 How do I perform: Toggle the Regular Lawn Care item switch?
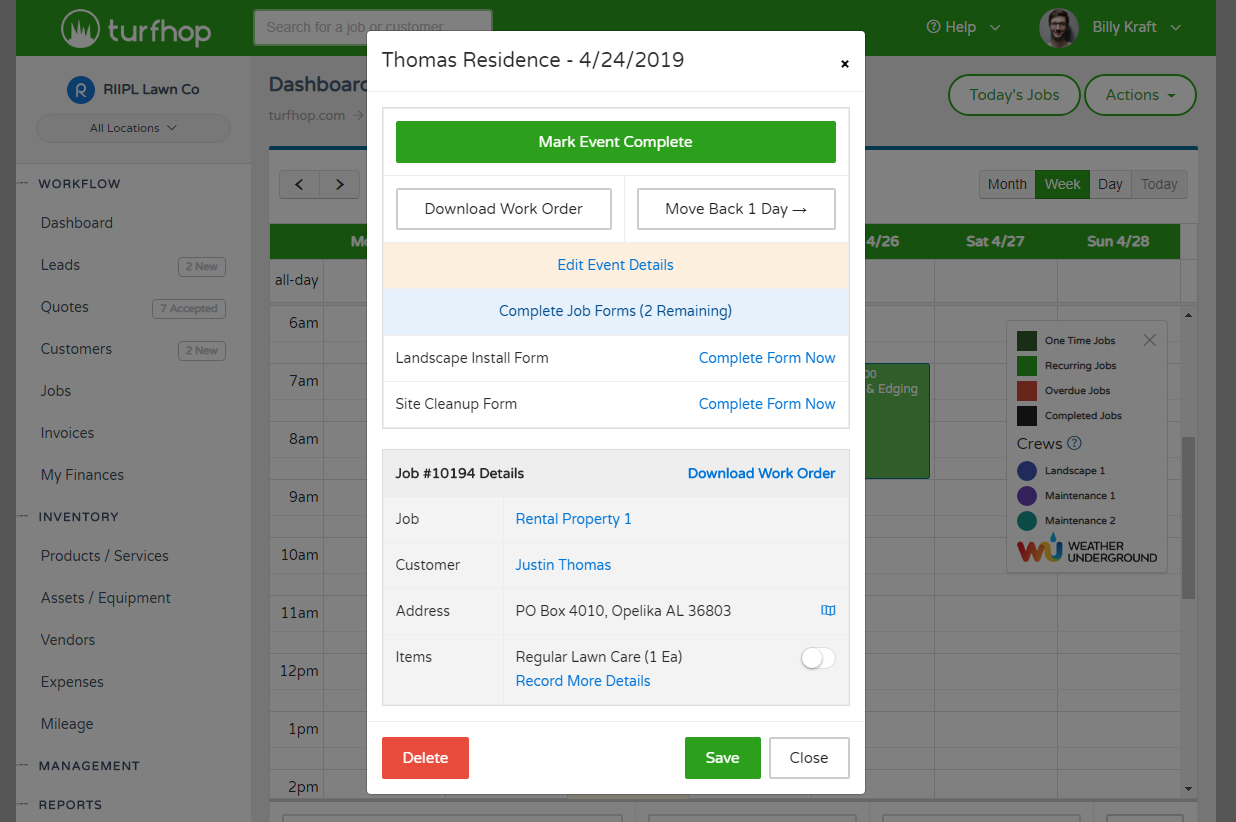817,658
